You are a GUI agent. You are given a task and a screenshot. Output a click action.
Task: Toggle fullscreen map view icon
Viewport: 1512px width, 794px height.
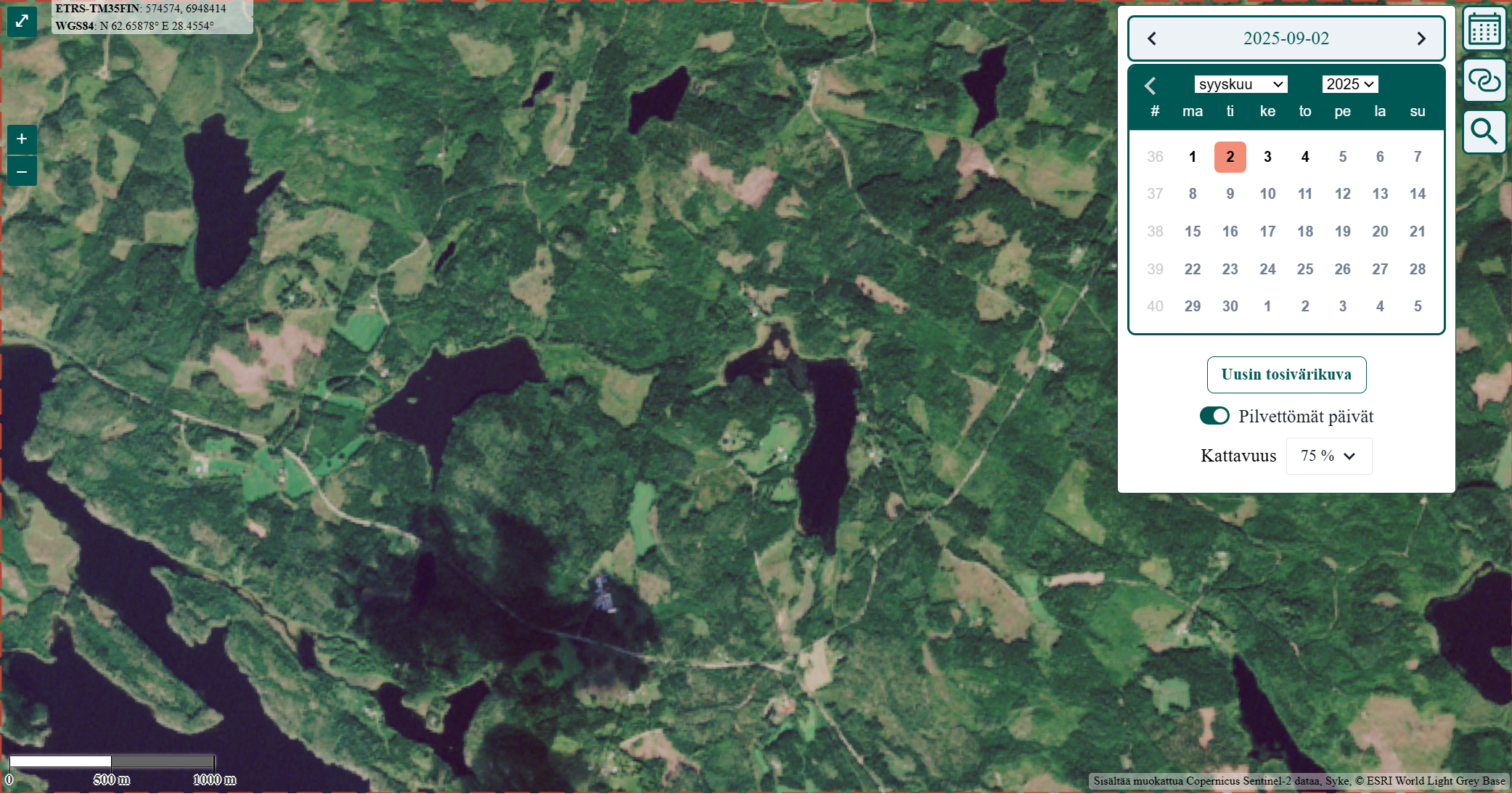tap(22, 21)
